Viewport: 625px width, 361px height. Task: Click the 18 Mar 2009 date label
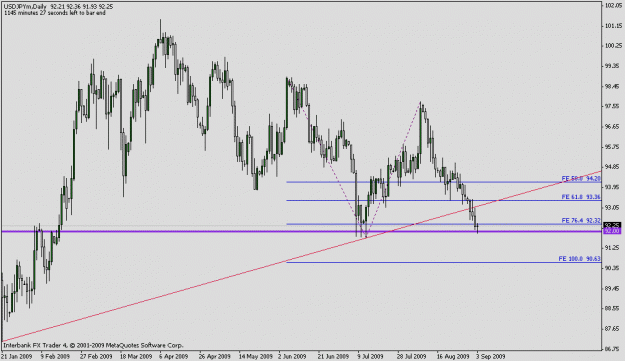(x=136, y=356)
